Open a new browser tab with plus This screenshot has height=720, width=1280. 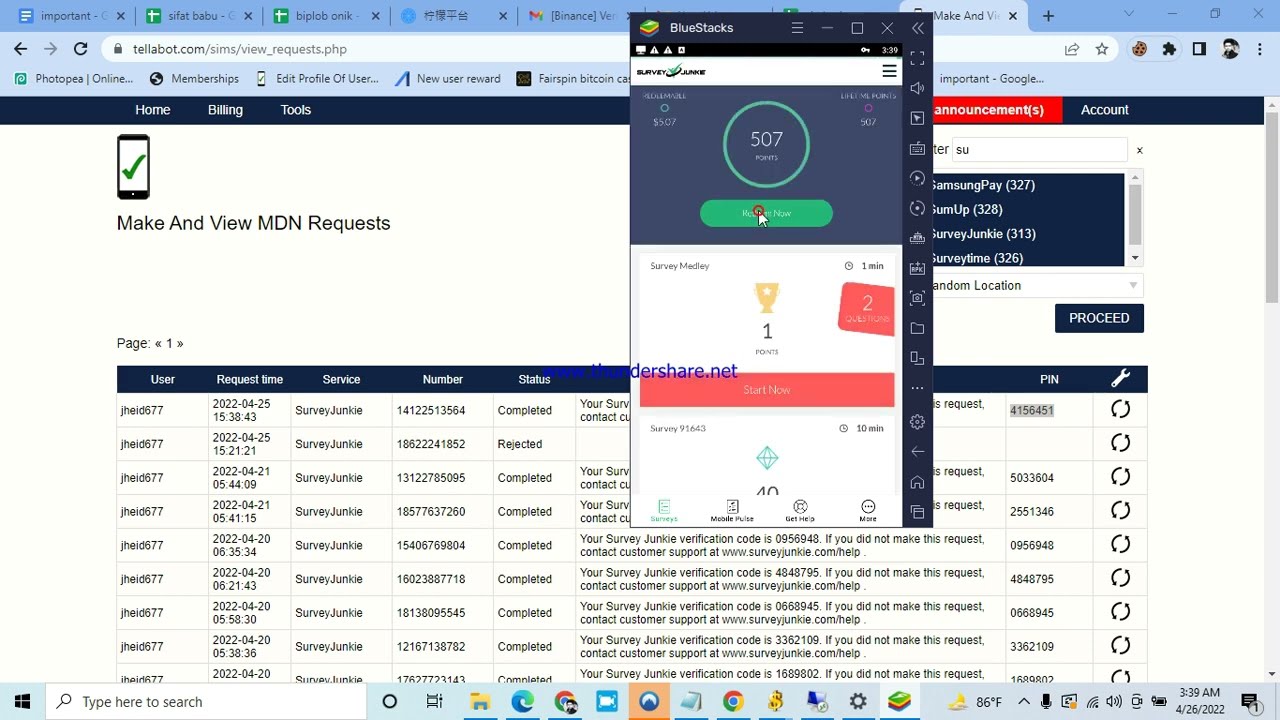[x=1048, y=16]
